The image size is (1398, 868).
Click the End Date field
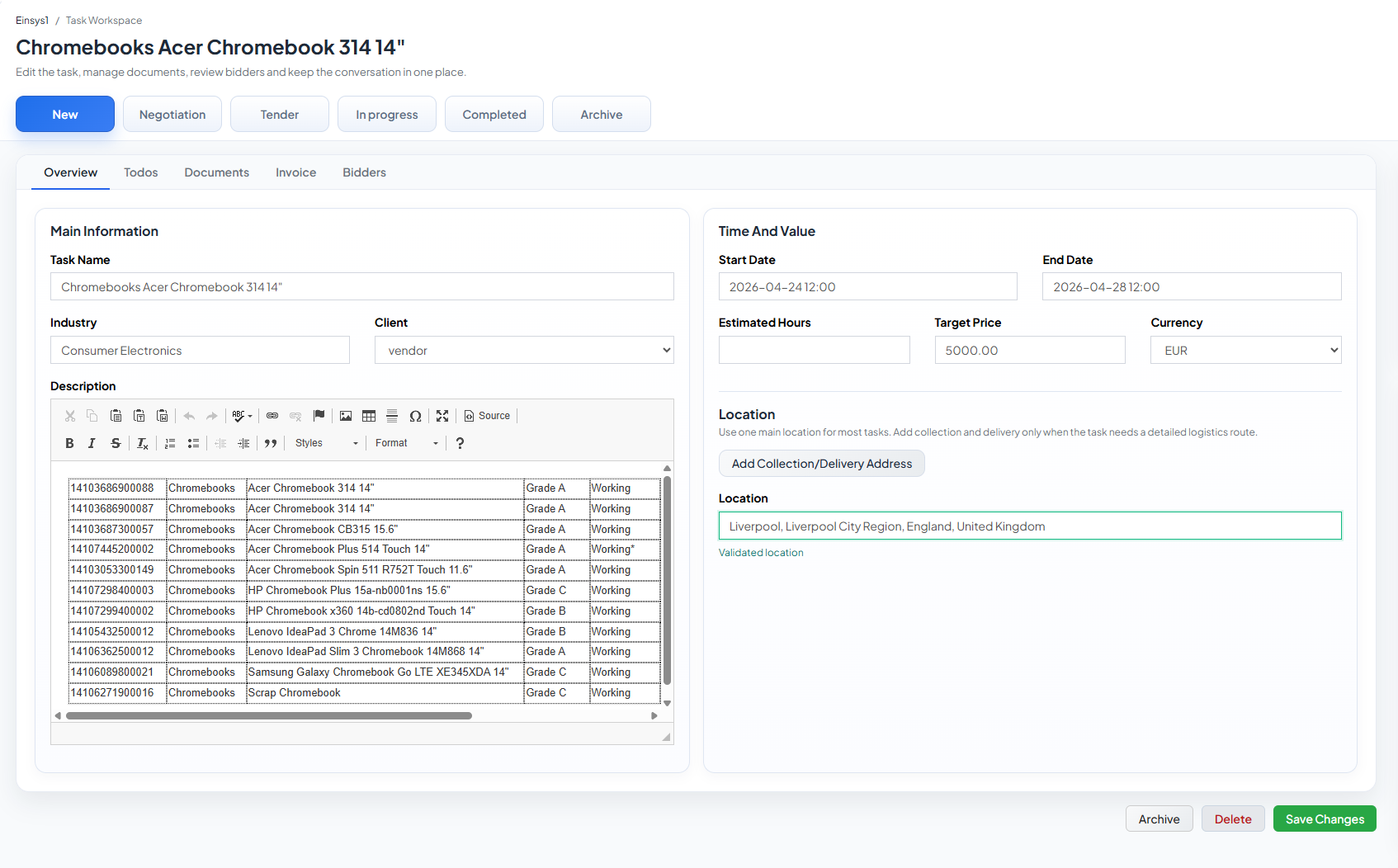coord(1192,286)
